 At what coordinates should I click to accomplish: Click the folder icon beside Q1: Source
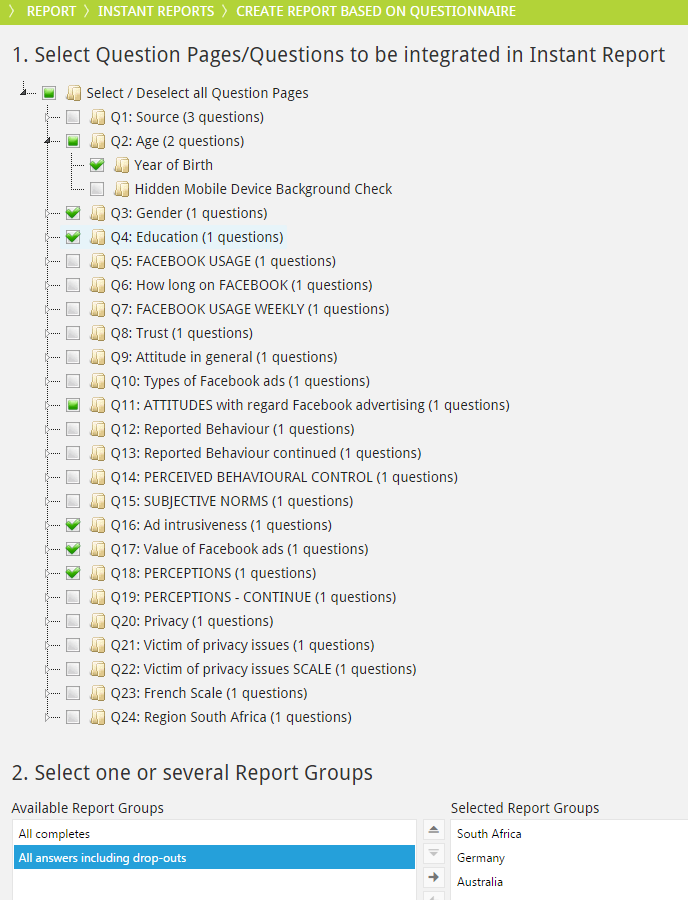97,117
